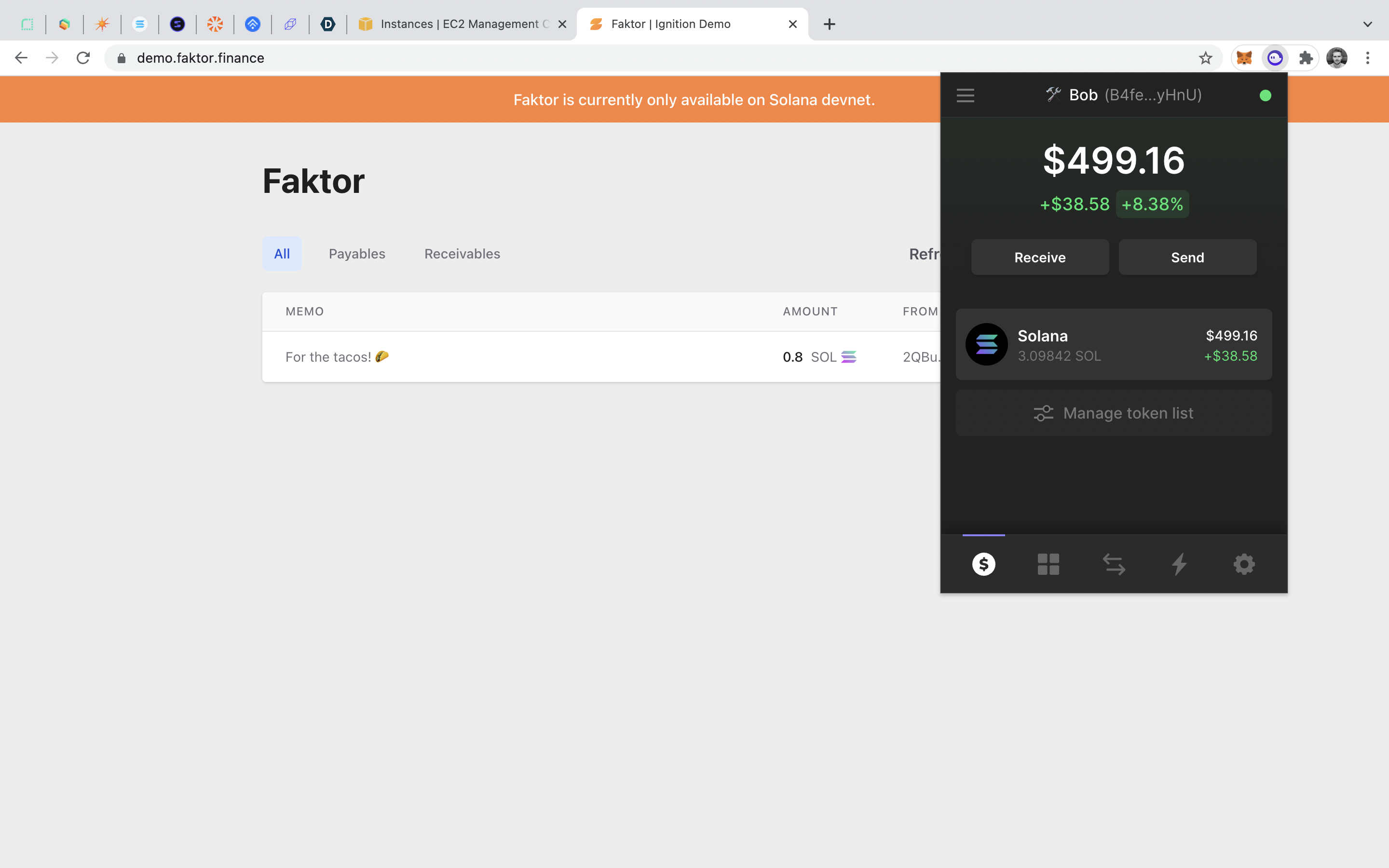
Task: Bookmark this page with the star icon
Action: pos(1205,58)
